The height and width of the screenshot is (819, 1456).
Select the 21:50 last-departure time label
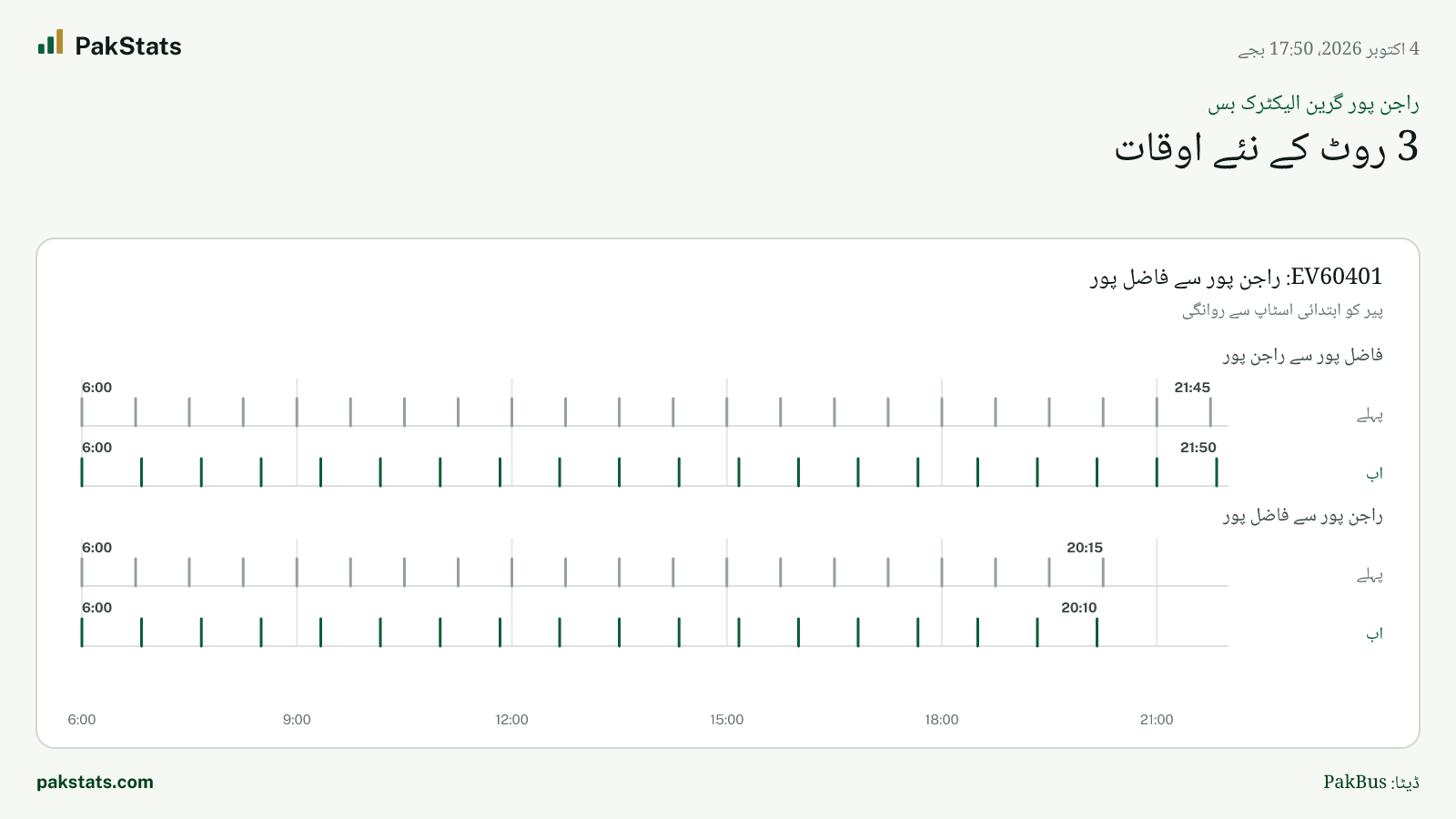coord(1198,448)
